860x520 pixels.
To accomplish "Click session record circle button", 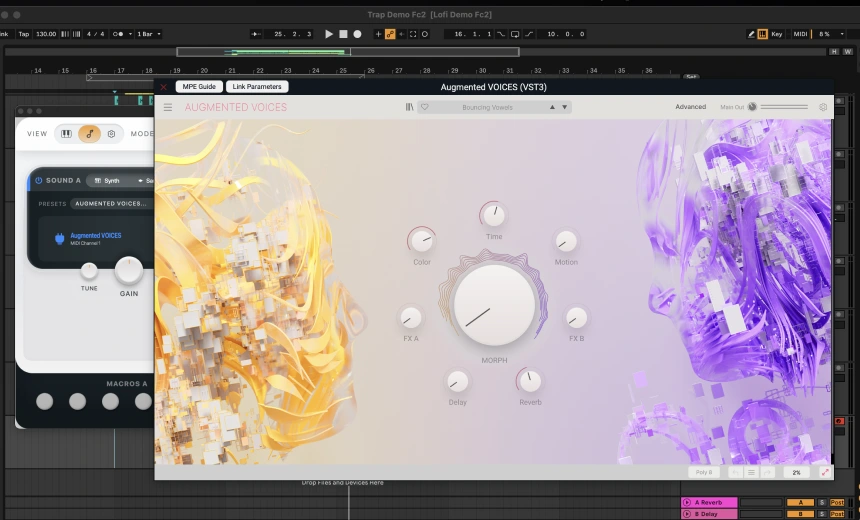I will (x=425, y=34).
